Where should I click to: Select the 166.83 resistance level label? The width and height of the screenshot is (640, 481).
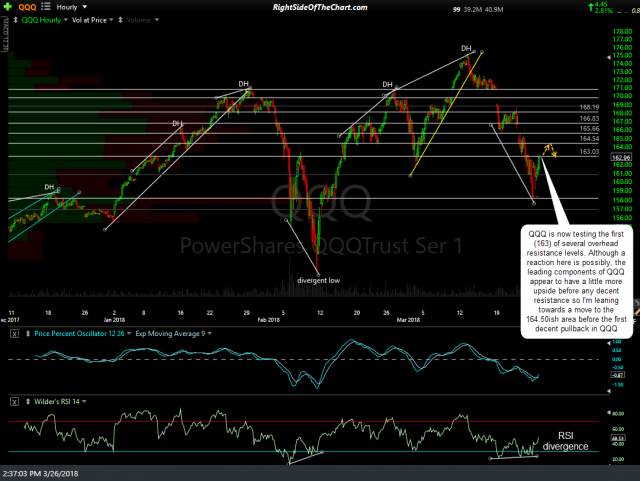click(589, 118)
